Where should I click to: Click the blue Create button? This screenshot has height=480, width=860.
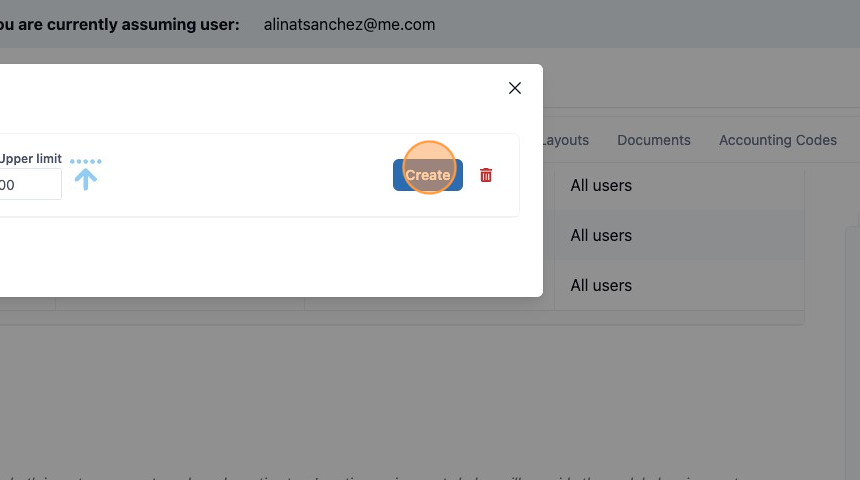428,175
